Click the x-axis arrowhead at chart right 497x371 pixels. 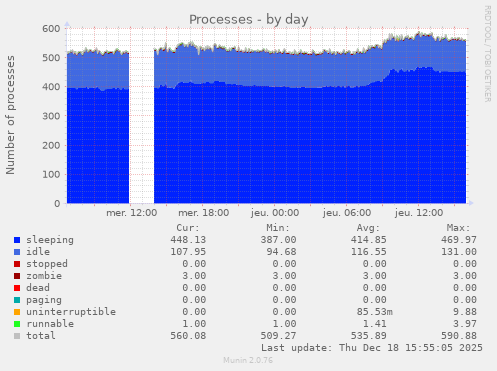click(x=471, y=203)
